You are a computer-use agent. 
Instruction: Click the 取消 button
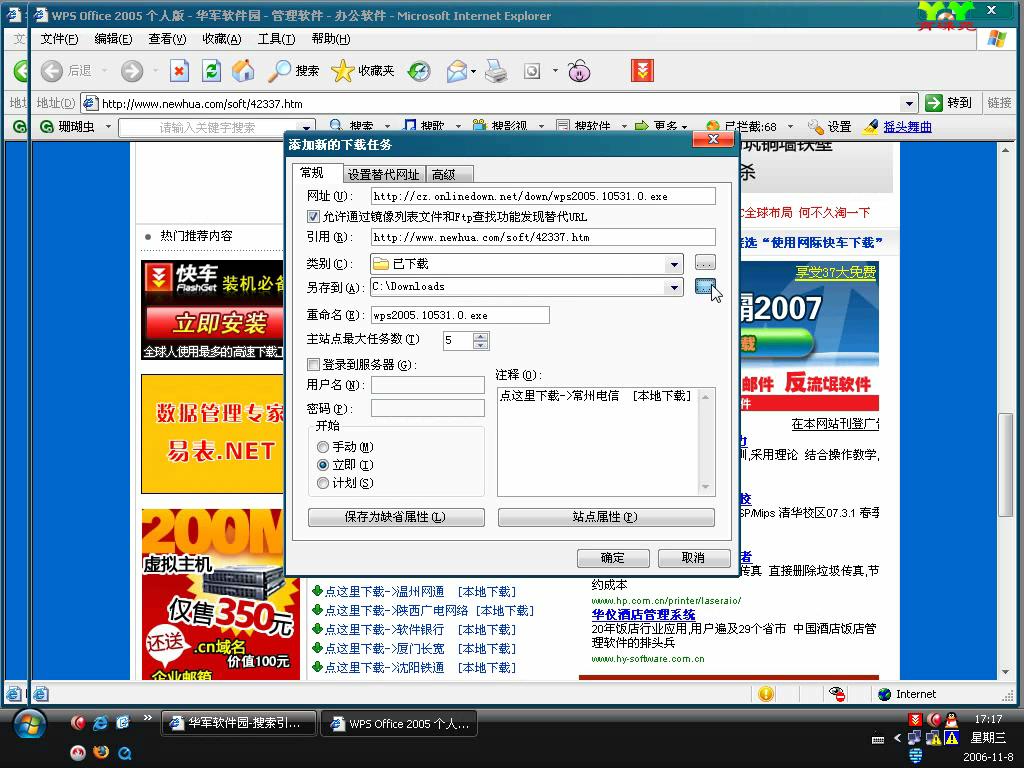(x=694, y=558)
